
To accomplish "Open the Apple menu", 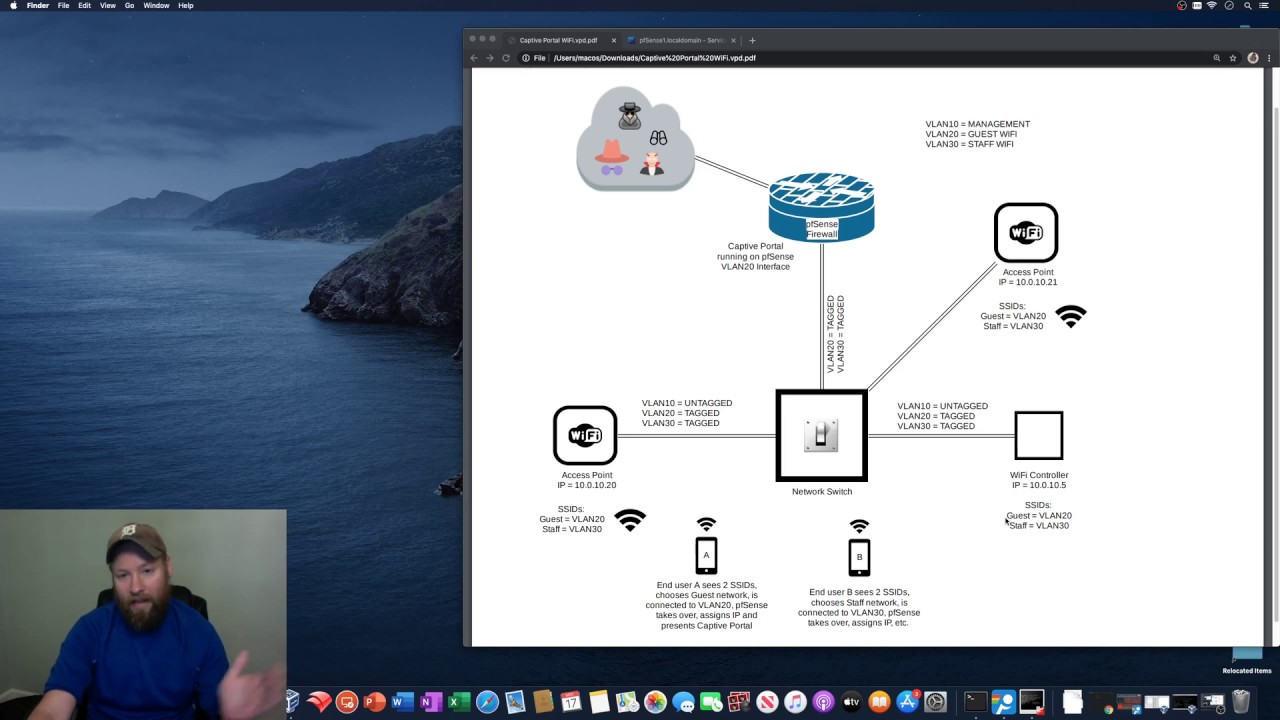I will click(x=13, y=6).
